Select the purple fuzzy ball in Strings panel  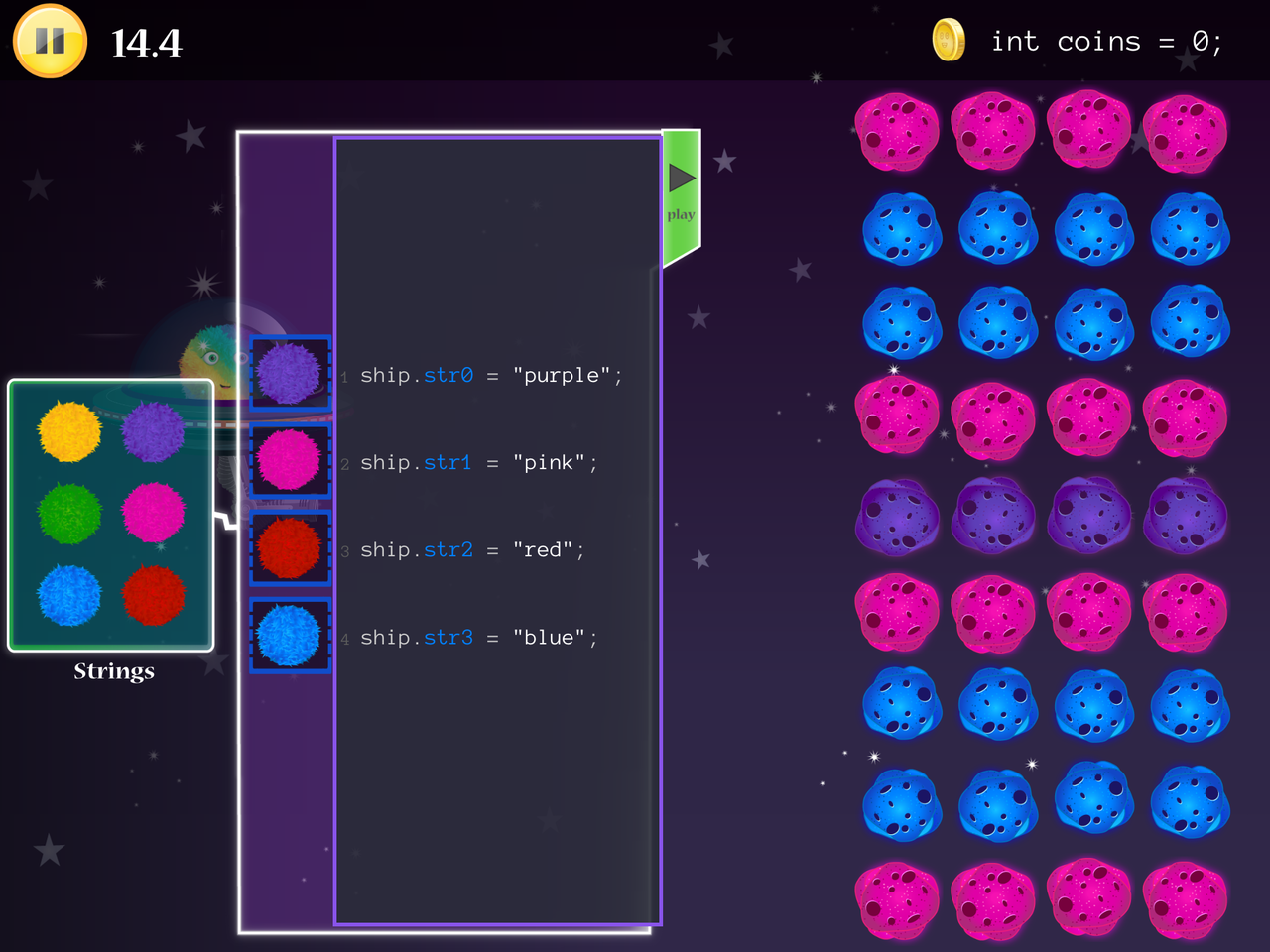click(154, 431)
